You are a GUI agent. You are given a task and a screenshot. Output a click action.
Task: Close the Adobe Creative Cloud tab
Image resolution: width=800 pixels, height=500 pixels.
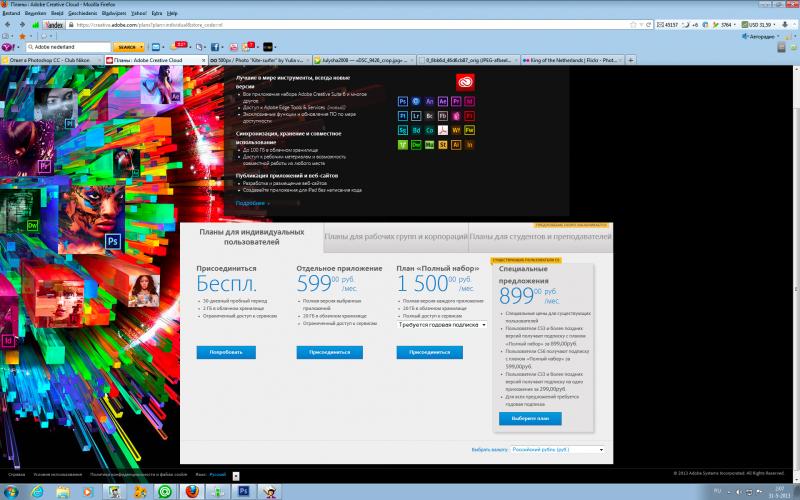click(x=204, y=60)
